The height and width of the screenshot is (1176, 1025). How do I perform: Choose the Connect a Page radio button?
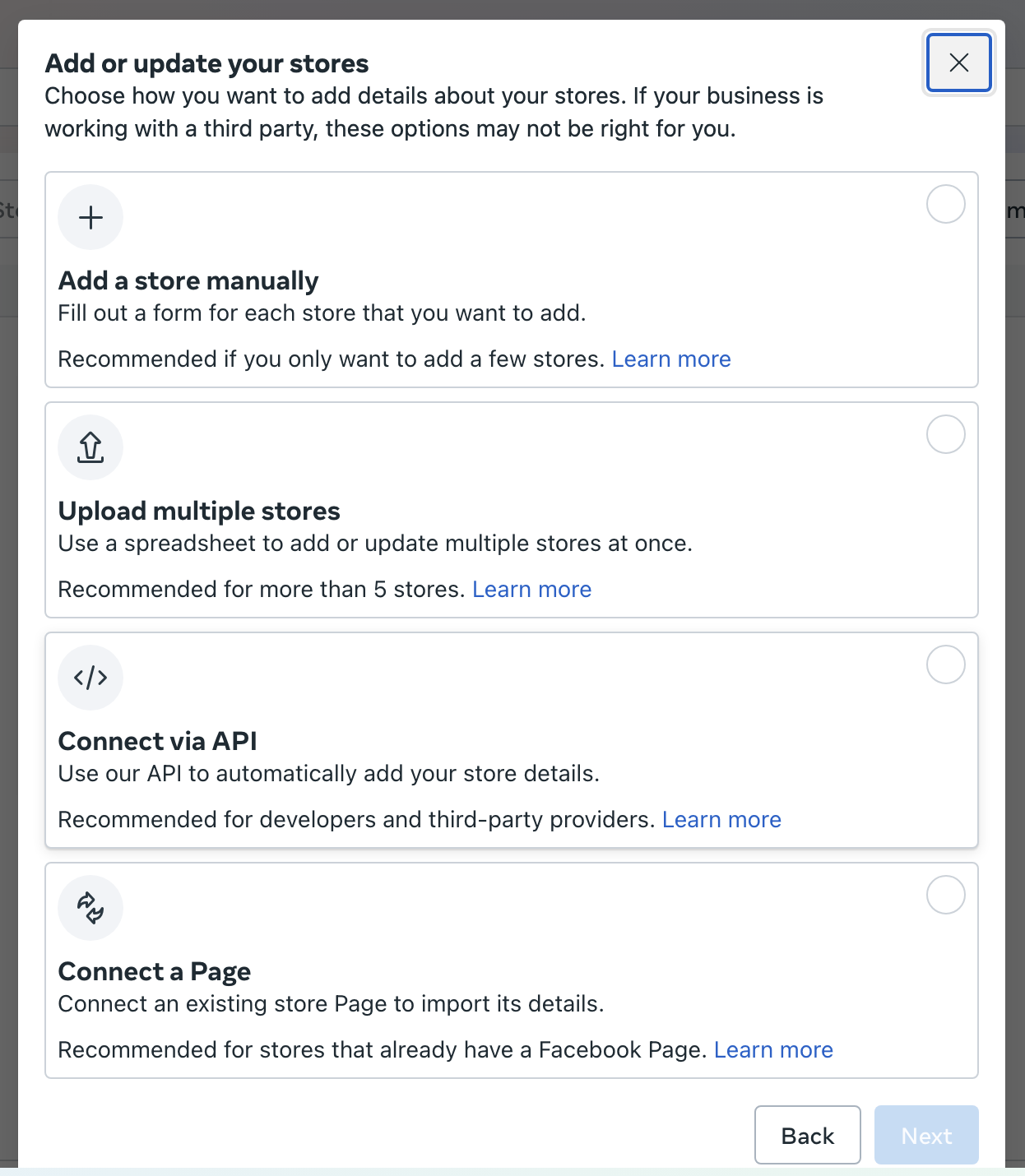click(946, 895)
